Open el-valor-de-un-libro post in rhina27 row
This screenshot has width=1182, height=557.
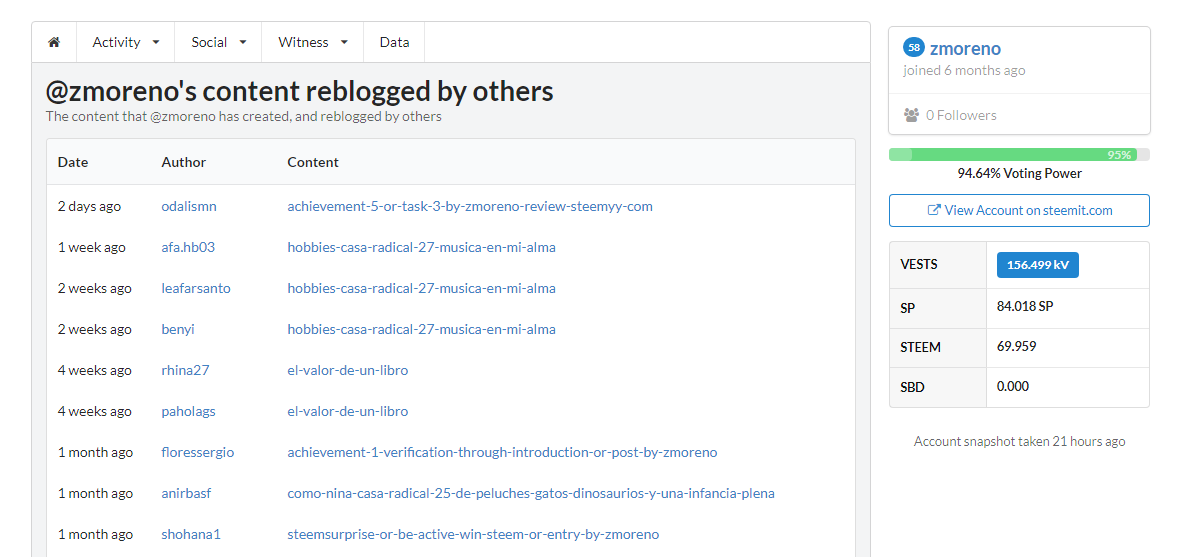pos(348,370)
